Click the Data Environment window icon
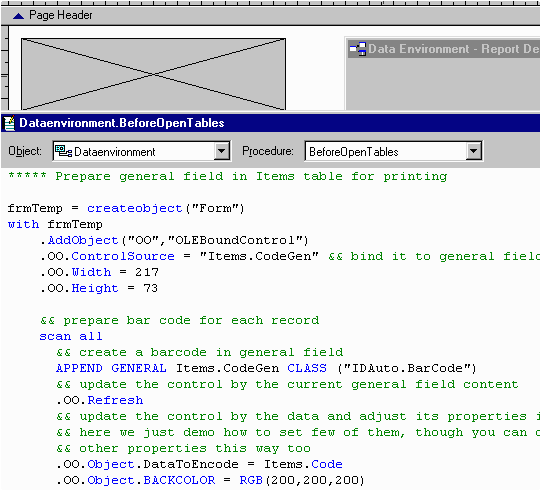Screen dimensions: 541x491 click(x=357, y=49)
